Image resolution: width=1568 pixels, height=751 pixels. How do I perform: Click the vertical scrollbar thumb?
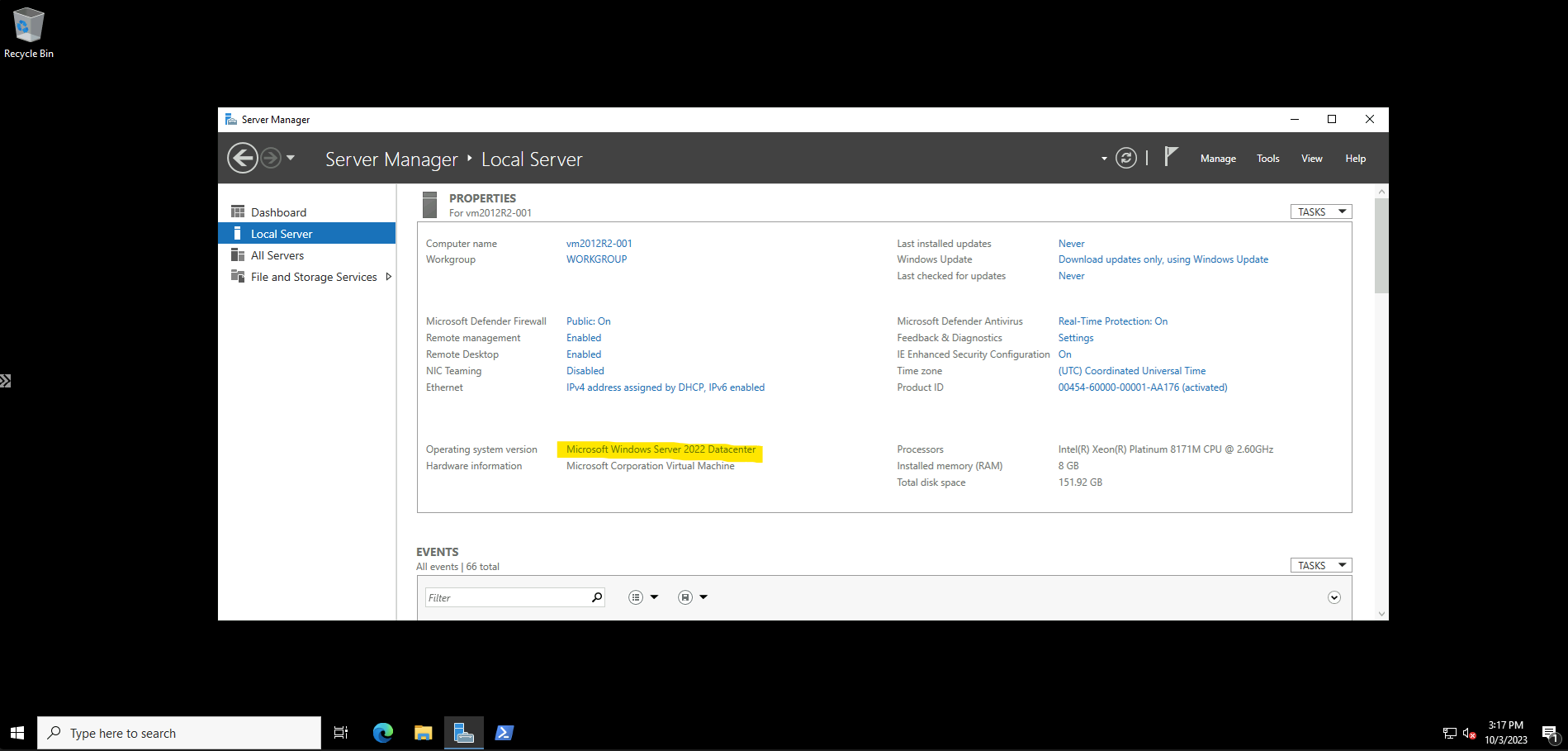pyautogui.click(x=1382, y=245)
